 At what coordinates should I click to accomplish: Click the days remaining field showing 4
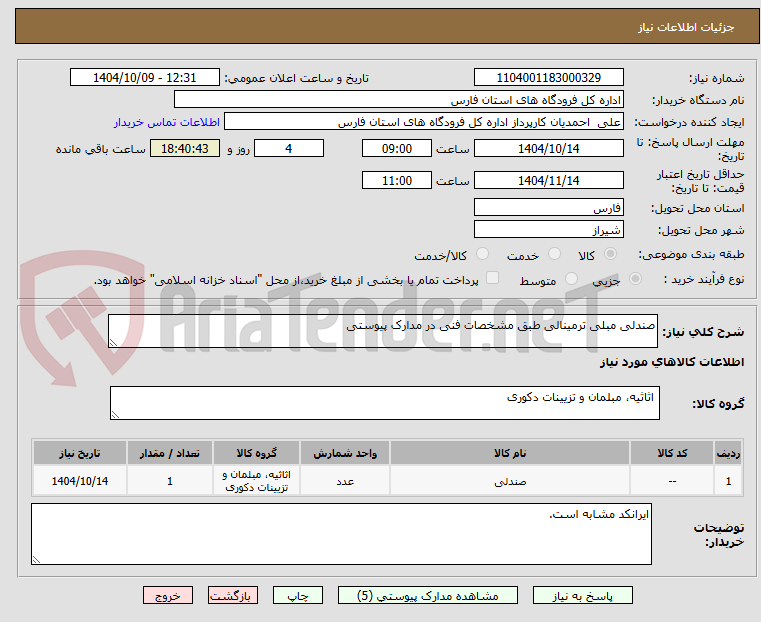[x=289, y=148]
